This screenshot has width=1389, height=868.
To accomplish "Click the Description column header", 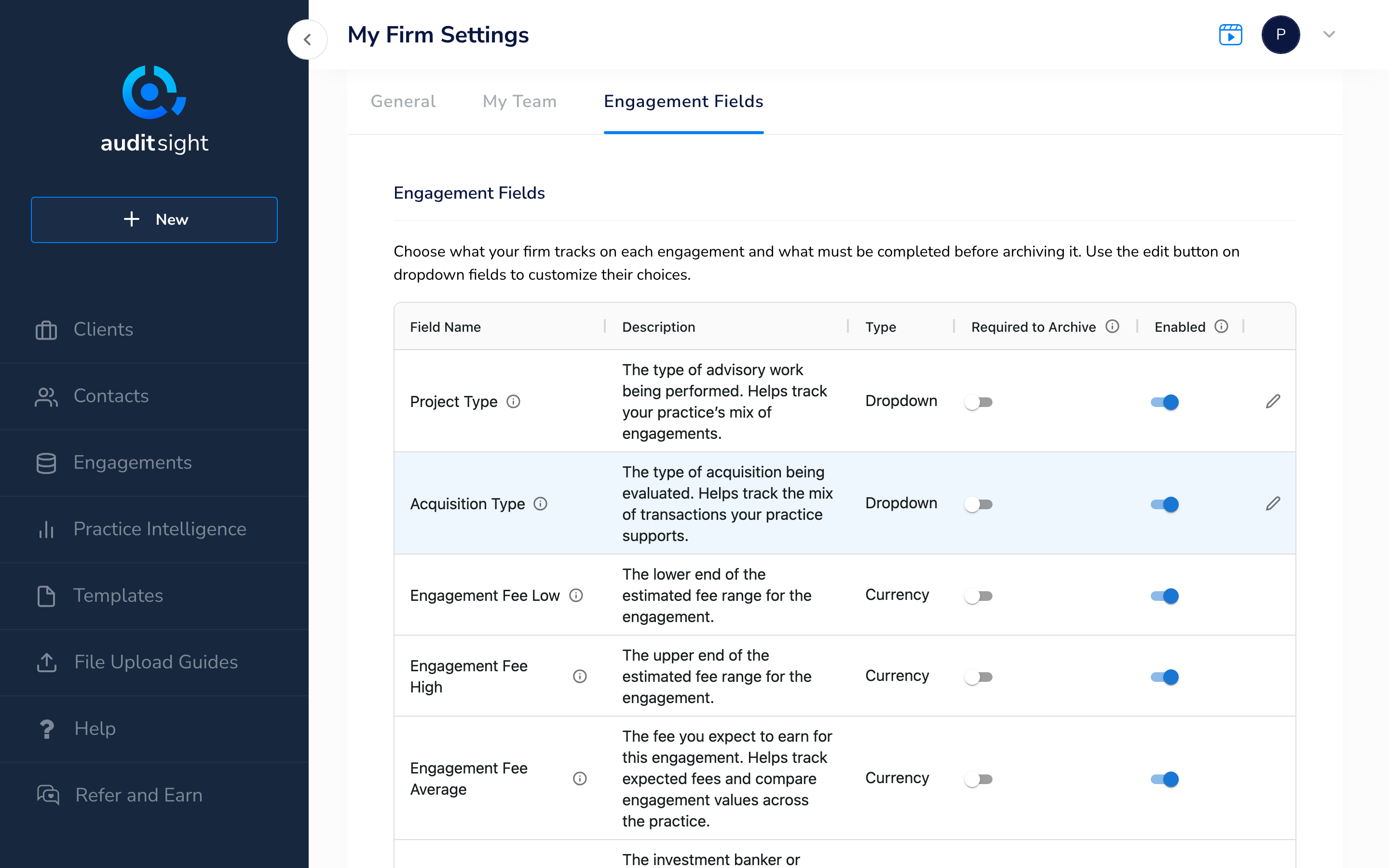I will pos(658,326).
